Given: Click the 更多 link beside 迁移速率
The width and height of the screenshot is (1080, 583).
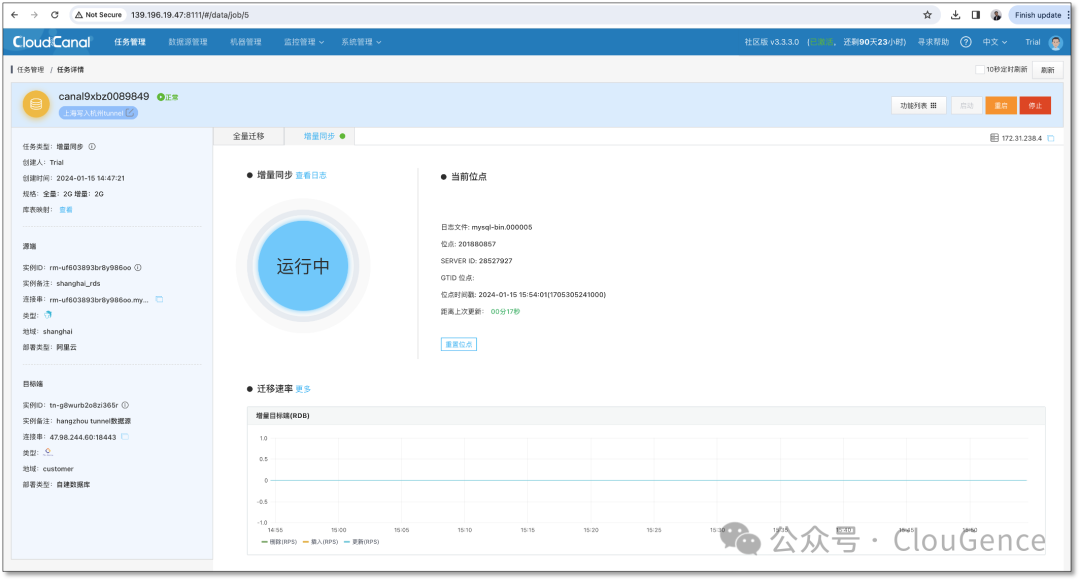Looking at the screenshot, I should click(x=303, y=389).
